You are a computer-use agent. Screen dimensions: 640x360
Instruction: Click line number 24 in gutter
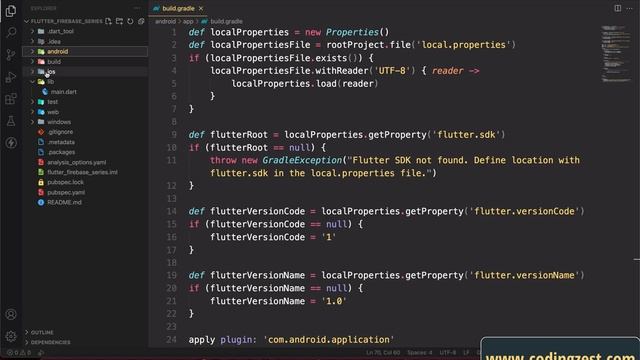(x=171, y=340)
